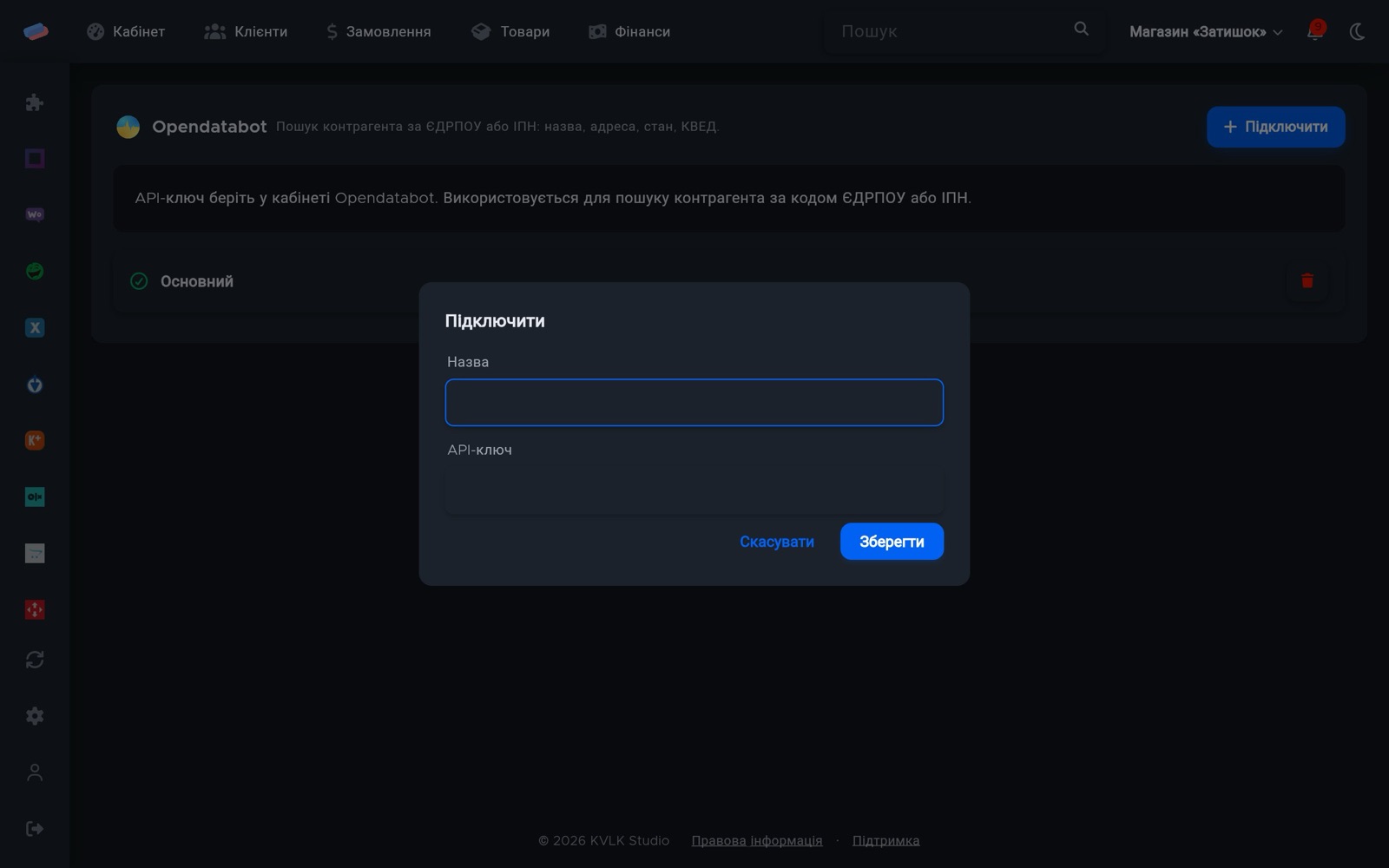This screenshot has width=1389, height=868.
Task: Click the green check status of Основний
Action: (139, 281)
